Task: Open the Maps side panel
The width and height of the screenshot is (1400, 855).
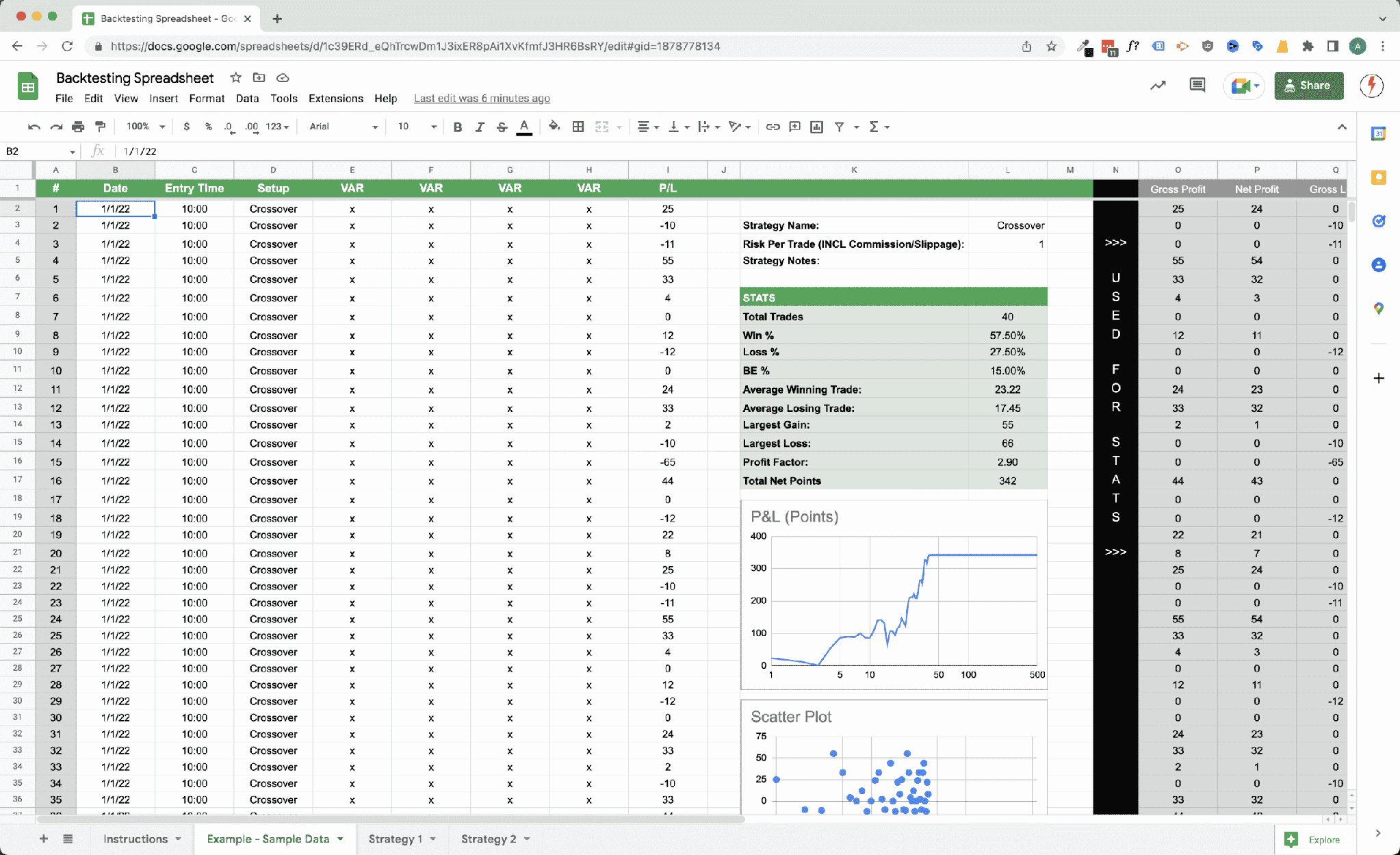Action: [x=1378, y=309]
